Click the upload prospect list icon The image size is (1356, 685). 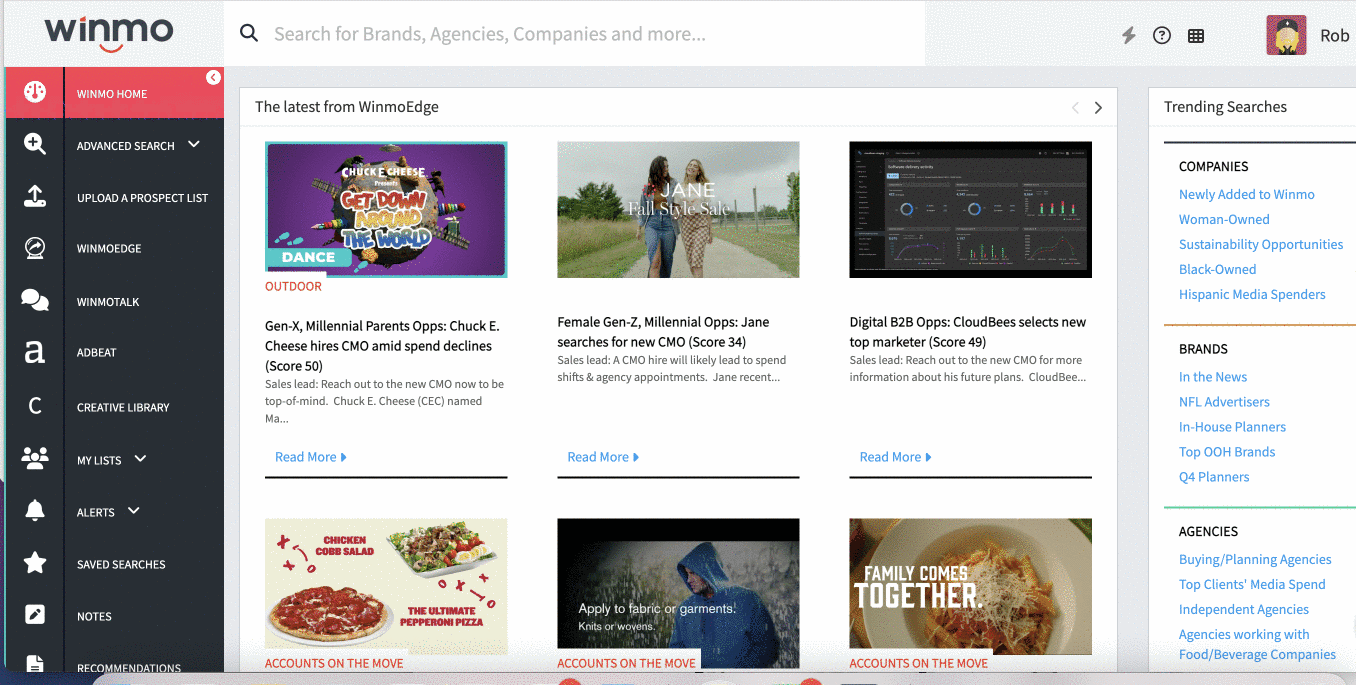coord(35,196)
